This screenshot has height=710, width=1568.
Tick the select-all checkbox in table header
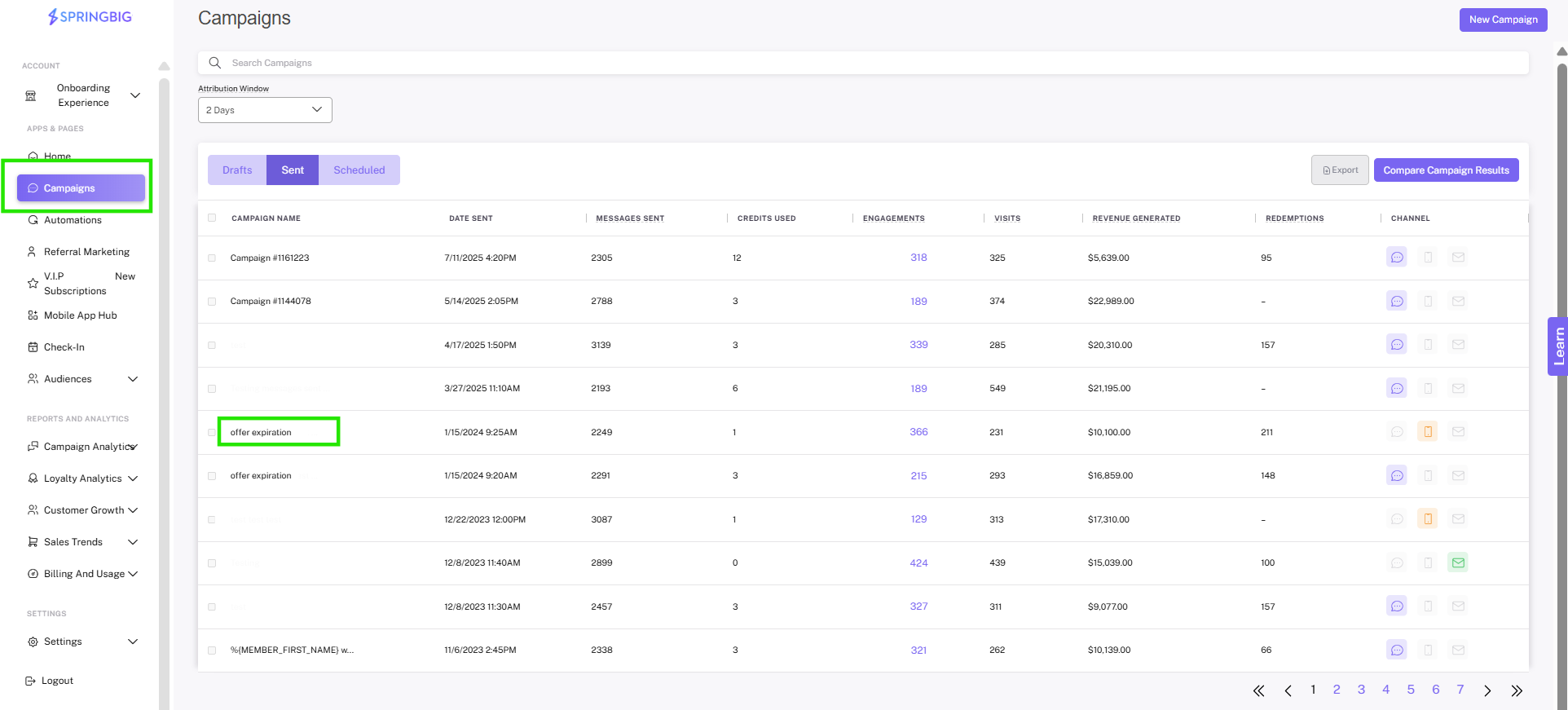coord(212,218)
